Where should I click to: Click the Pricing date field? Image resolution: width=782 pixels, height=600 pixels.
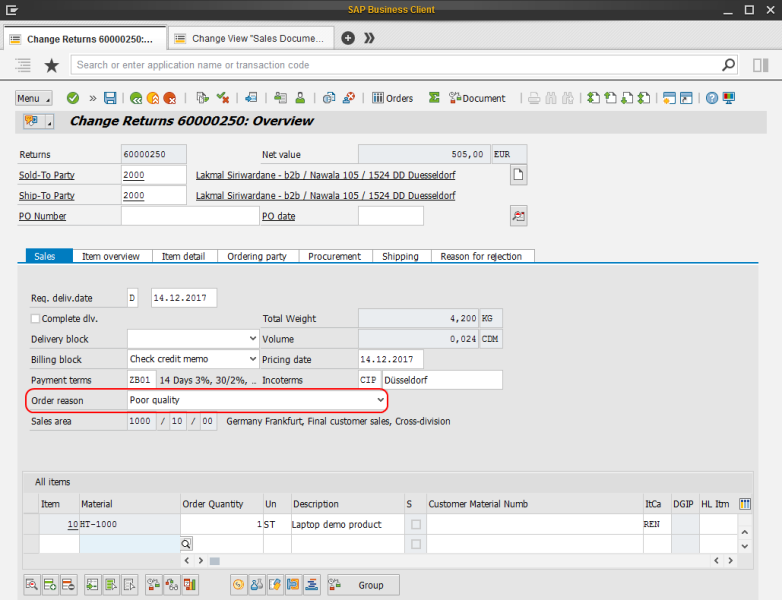[391, 359]
